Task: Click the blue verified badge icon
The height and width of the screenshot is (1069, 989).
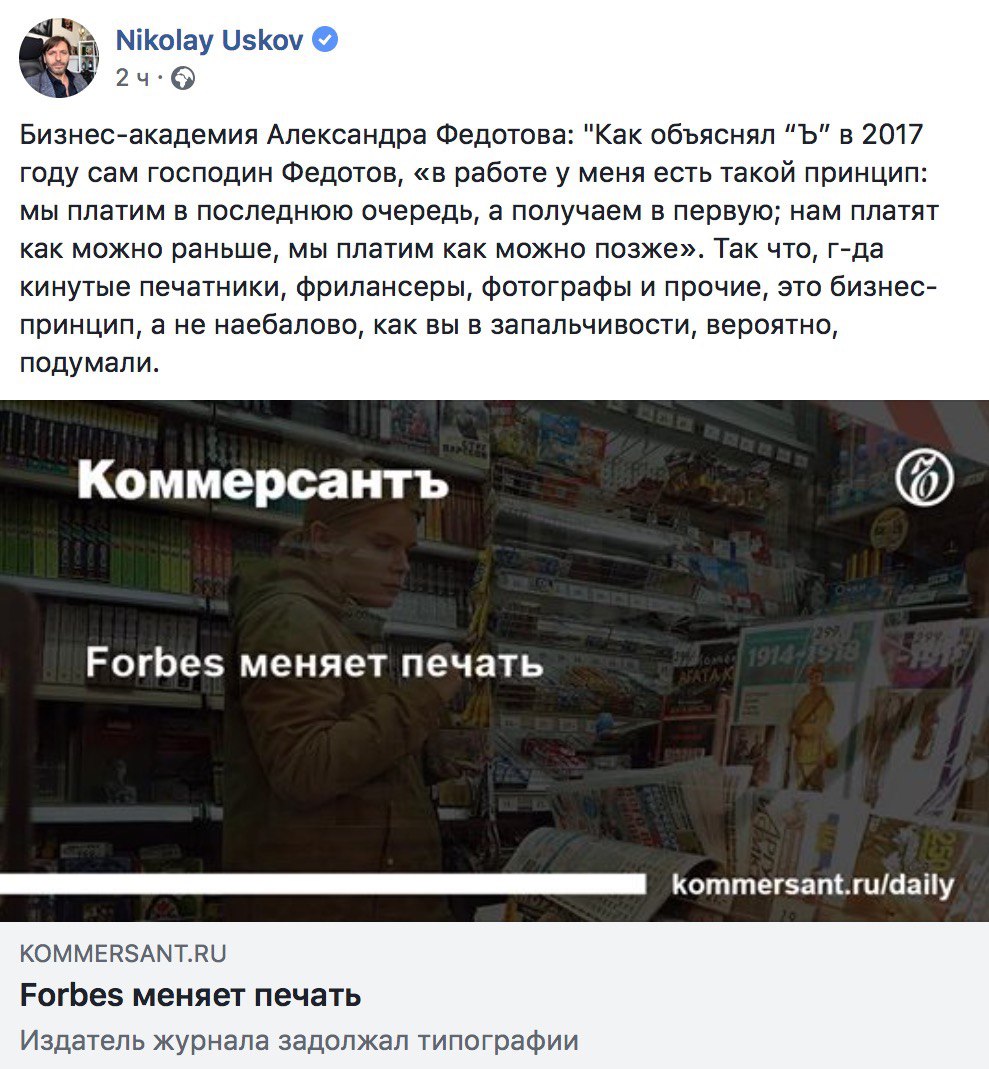Action: (324, 40)
